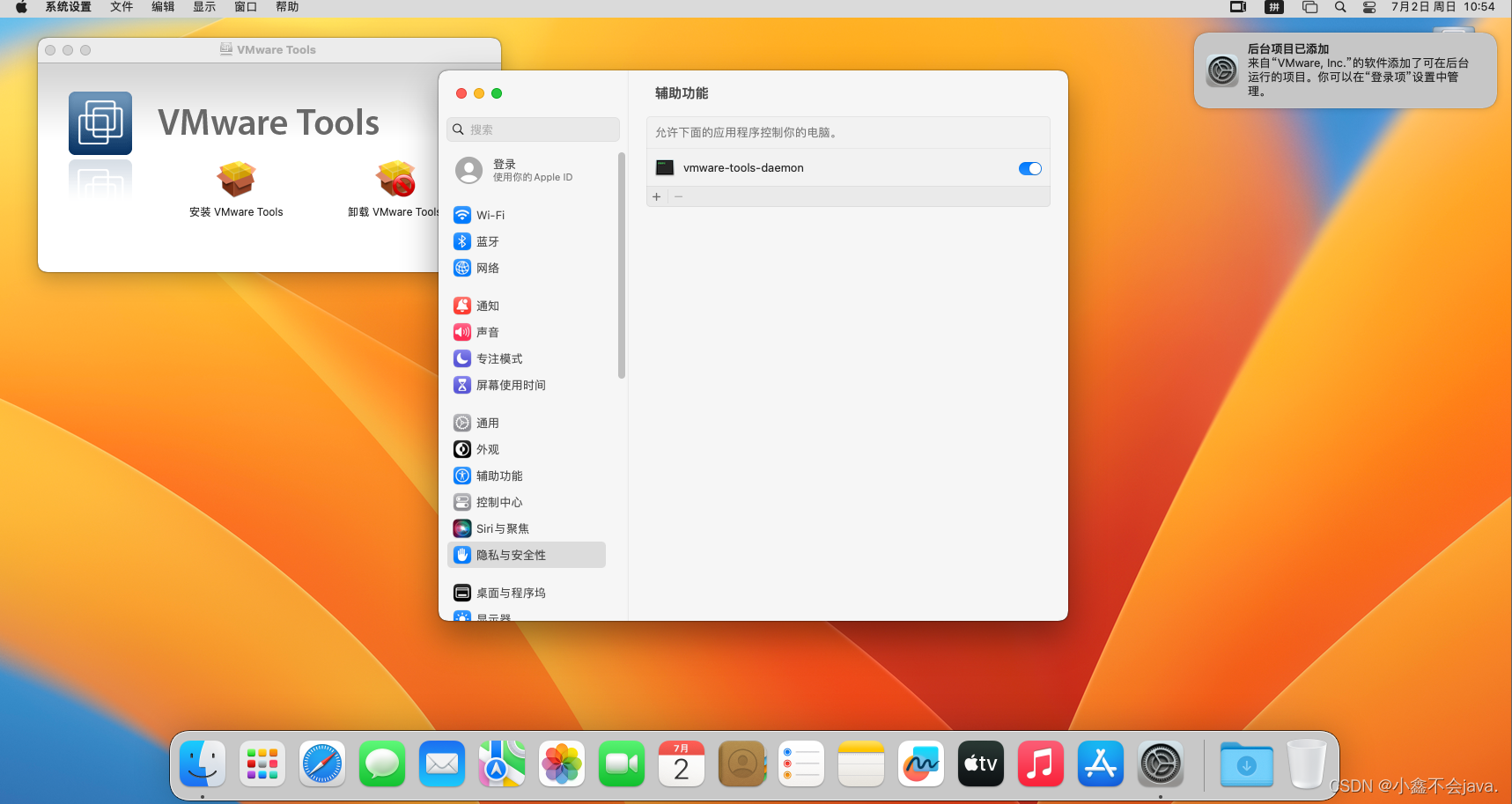
Task: Open Mail from the Dock
Action: pyautogui.click(x=442, y=763)
